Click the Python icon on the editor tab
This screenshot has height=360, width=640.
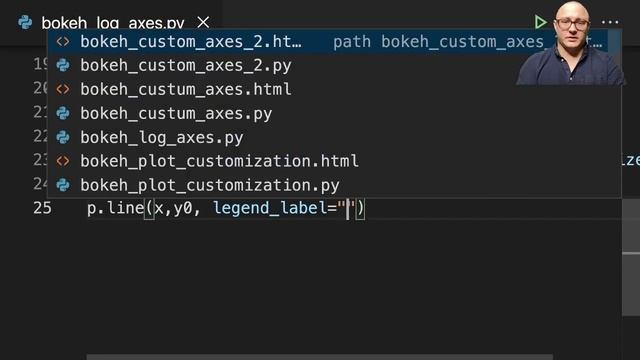25,22
